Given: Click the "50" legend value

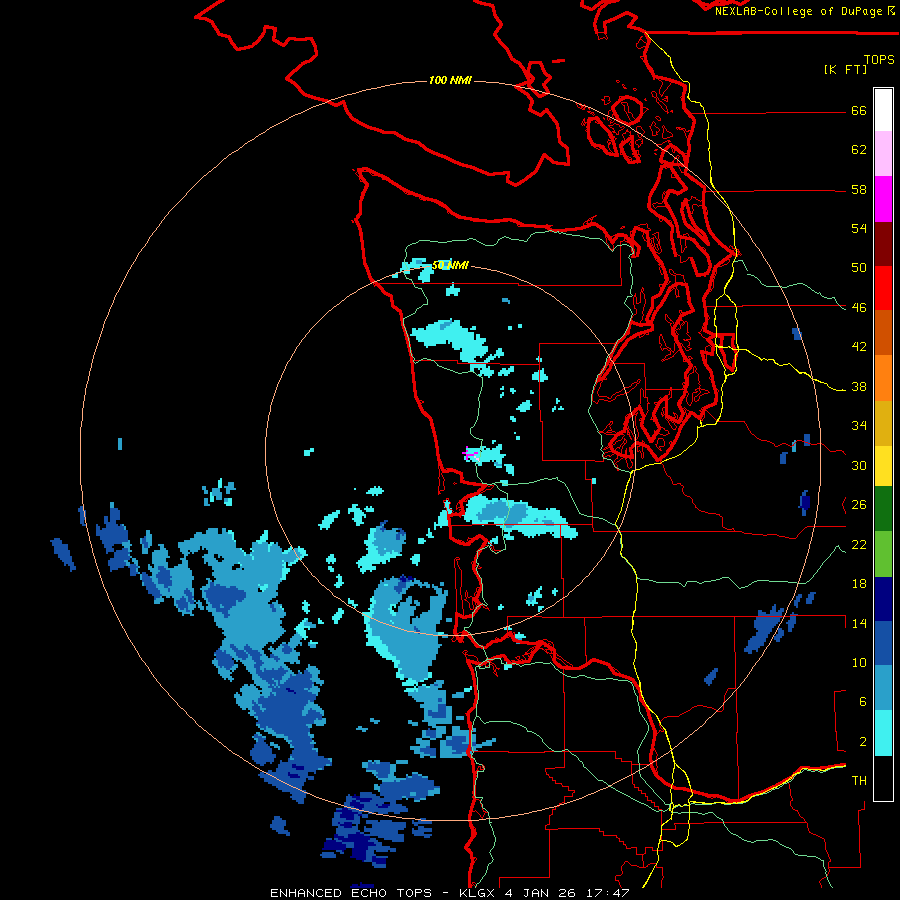Looking at the screenshot, I should (x=859, y=268).
